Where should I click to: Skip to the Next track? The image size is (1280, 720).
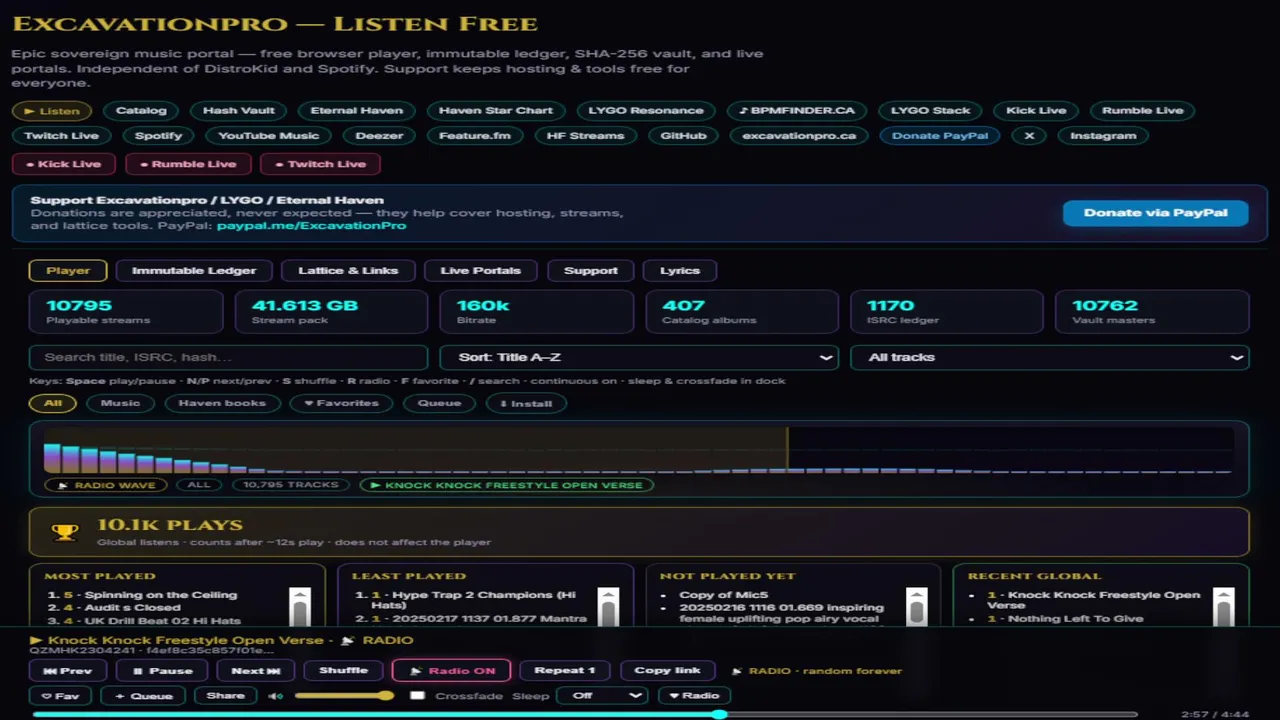tap(257, 671)
